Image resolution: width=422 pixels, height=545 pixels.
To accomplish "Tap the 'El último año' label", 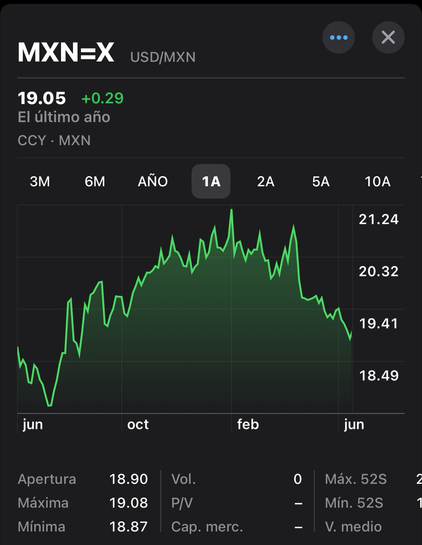I will click(x=64, y=117).
